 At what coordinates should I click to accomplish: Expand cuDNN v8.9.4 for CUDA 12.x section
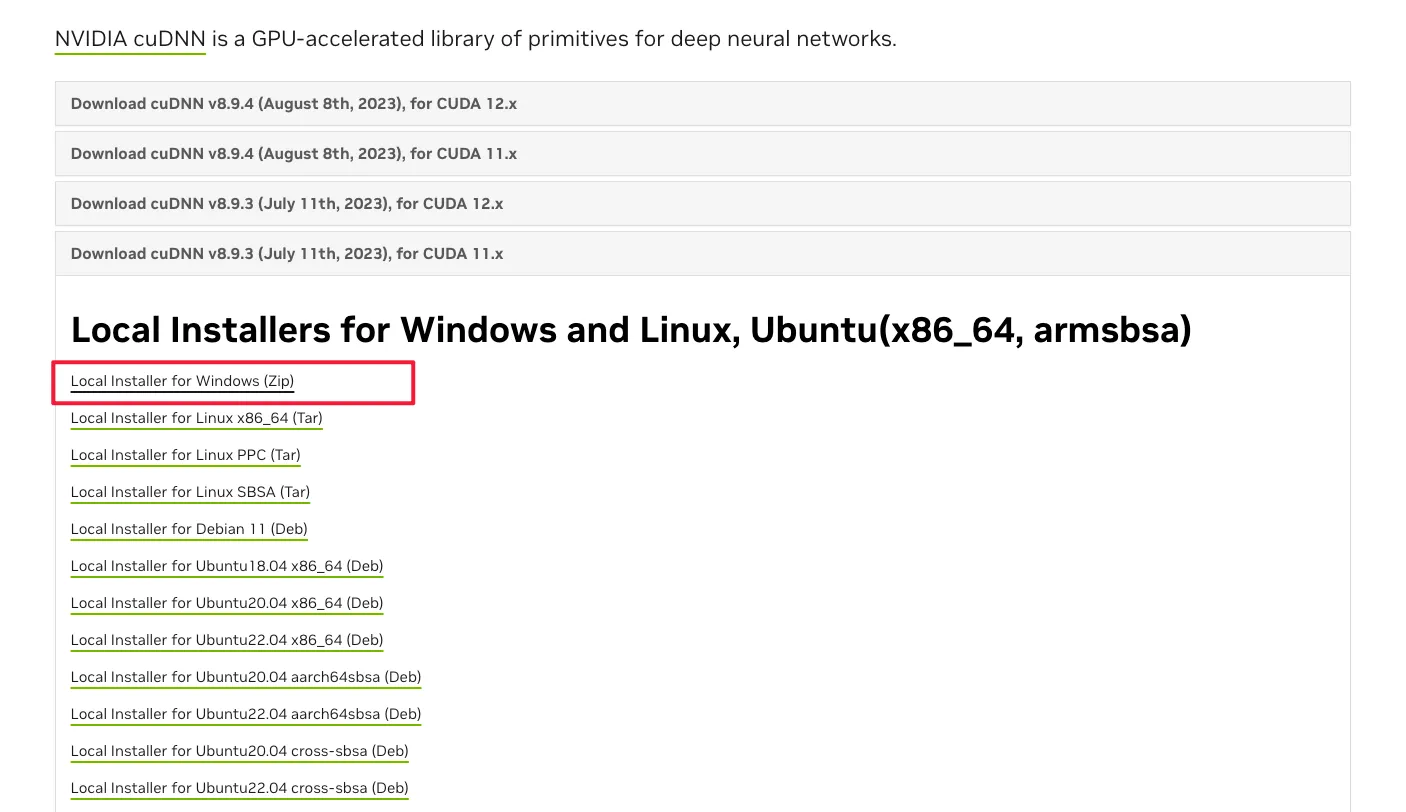coord(293,104)
